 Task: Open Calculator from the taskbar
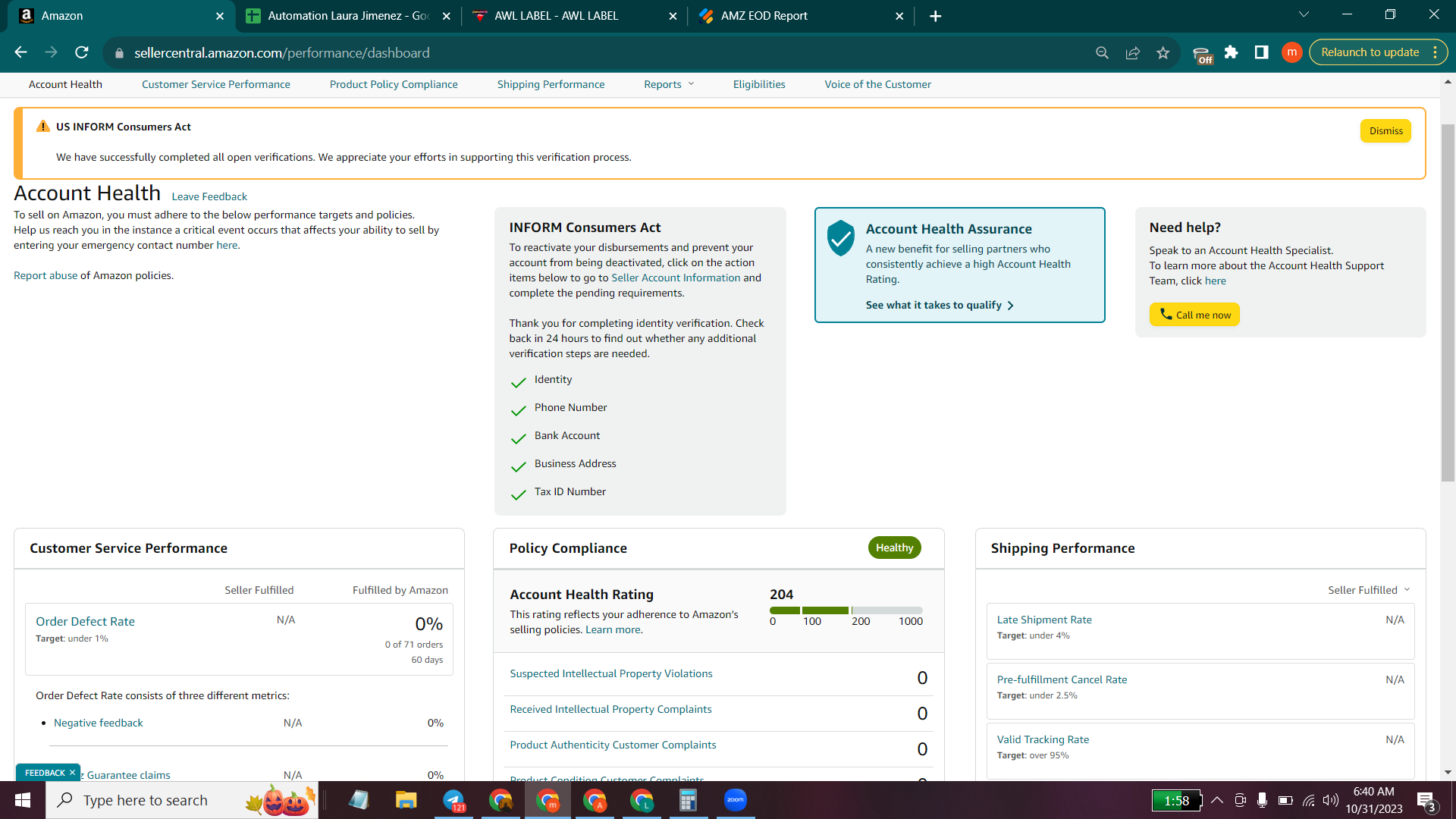(688, 800)
